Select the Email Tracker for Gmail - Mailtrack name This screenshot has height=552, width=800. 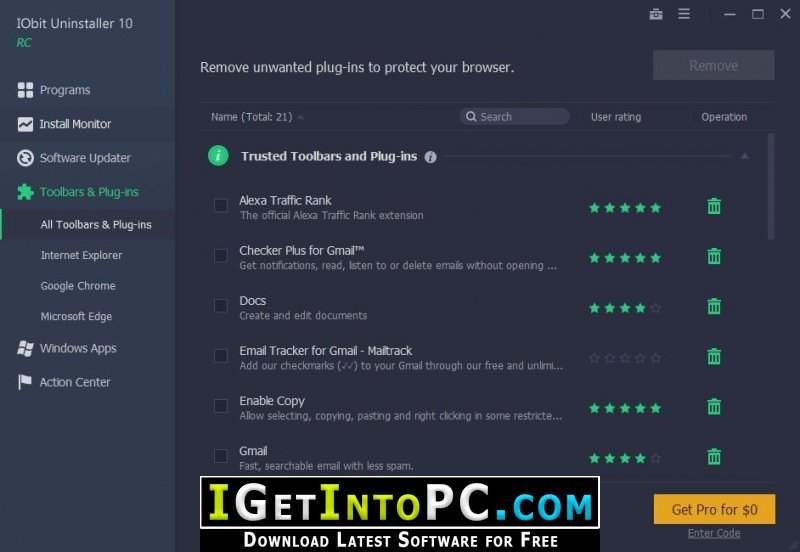coord(326,350)
